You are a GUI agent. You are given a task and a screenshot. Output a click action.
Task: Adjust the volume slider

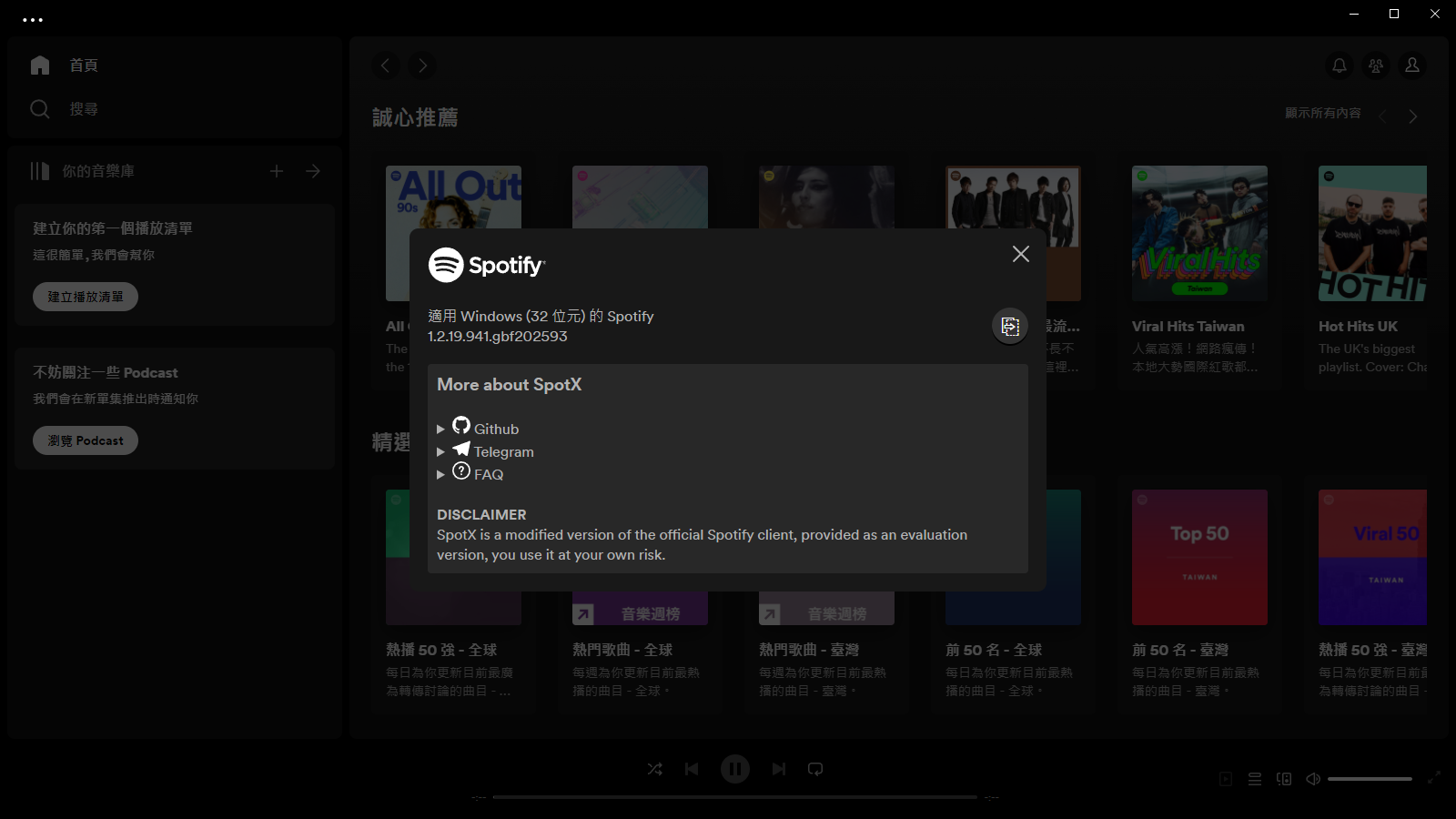click(x=1370, y=779)
